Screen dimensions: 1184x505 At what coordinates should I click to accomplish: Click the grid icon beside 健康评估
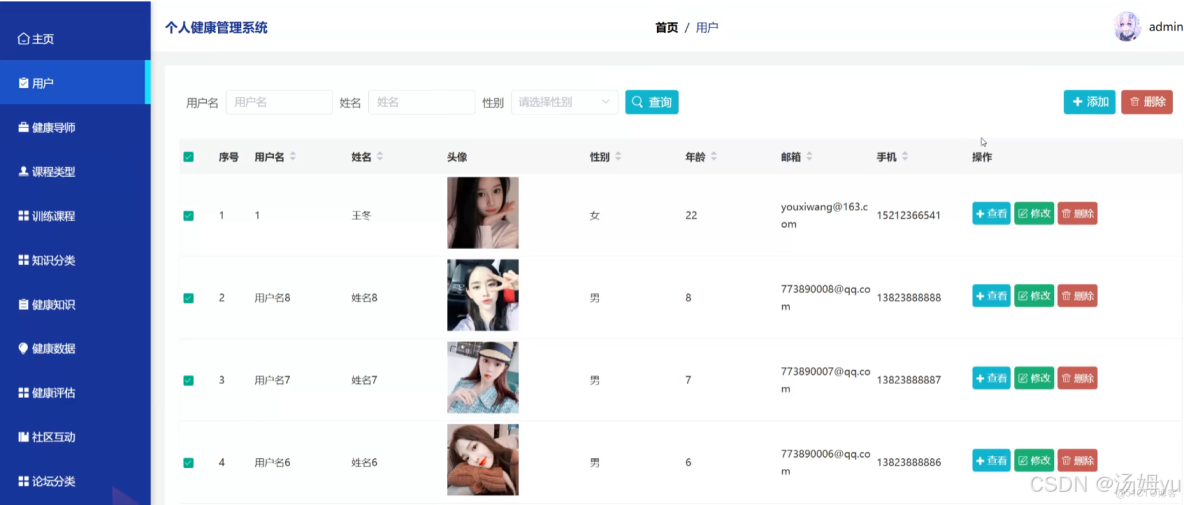23,393
